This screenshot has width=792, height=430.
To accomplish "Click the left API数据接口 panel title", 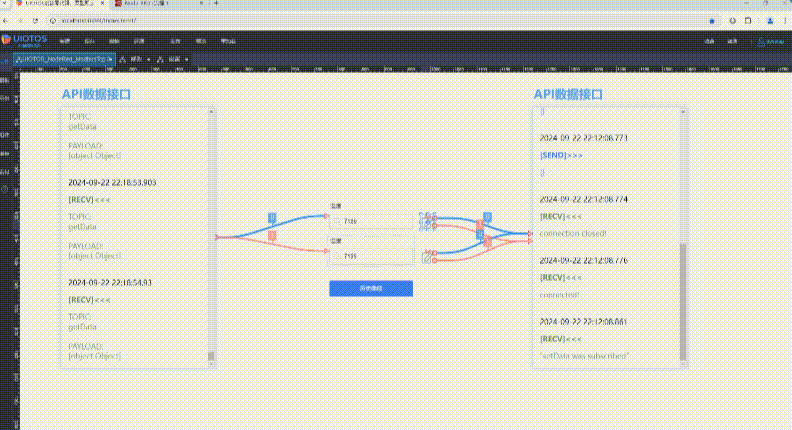I will click(96, 94).
